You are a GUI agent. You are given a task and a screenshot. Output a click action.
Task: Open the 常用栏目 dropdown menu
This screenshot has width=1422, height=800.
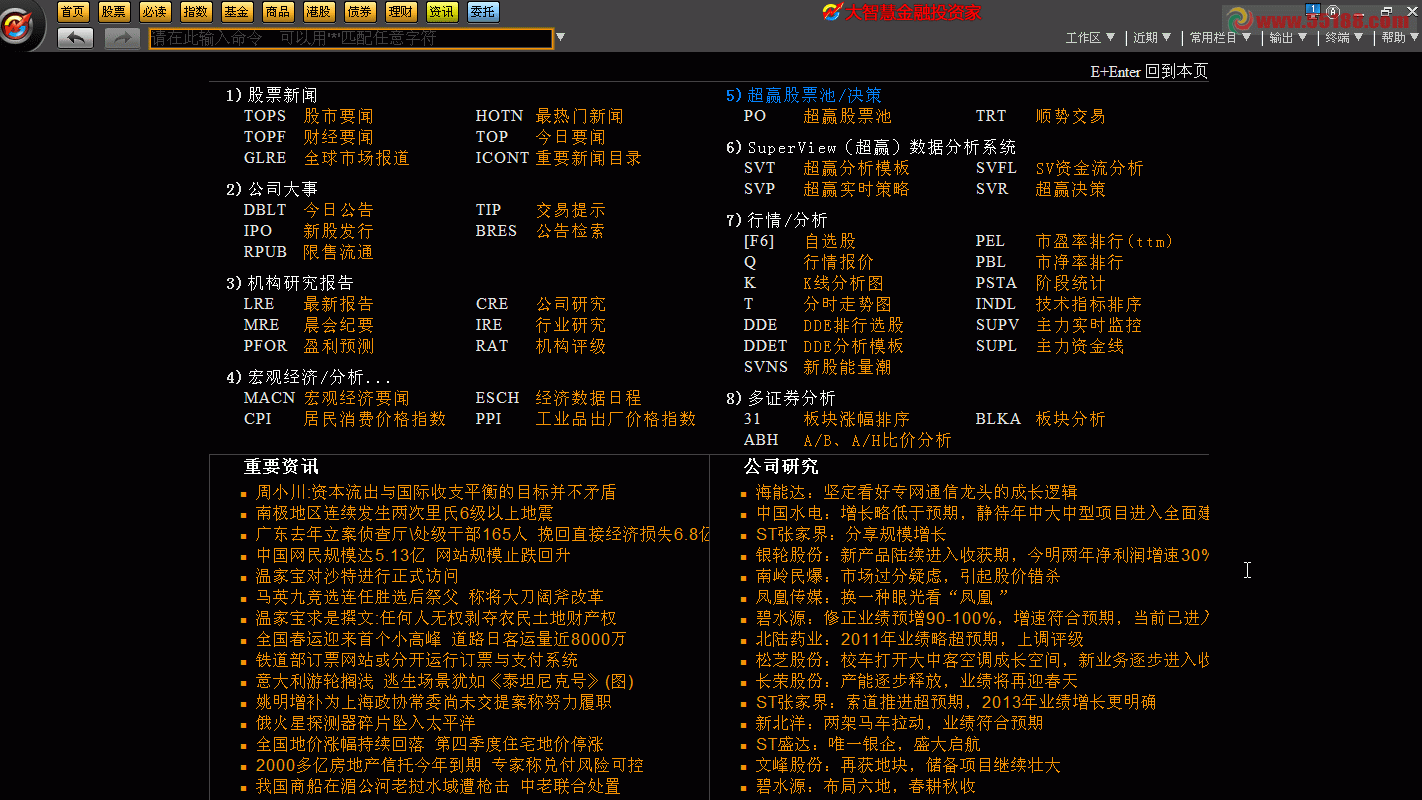point(1220,38)
